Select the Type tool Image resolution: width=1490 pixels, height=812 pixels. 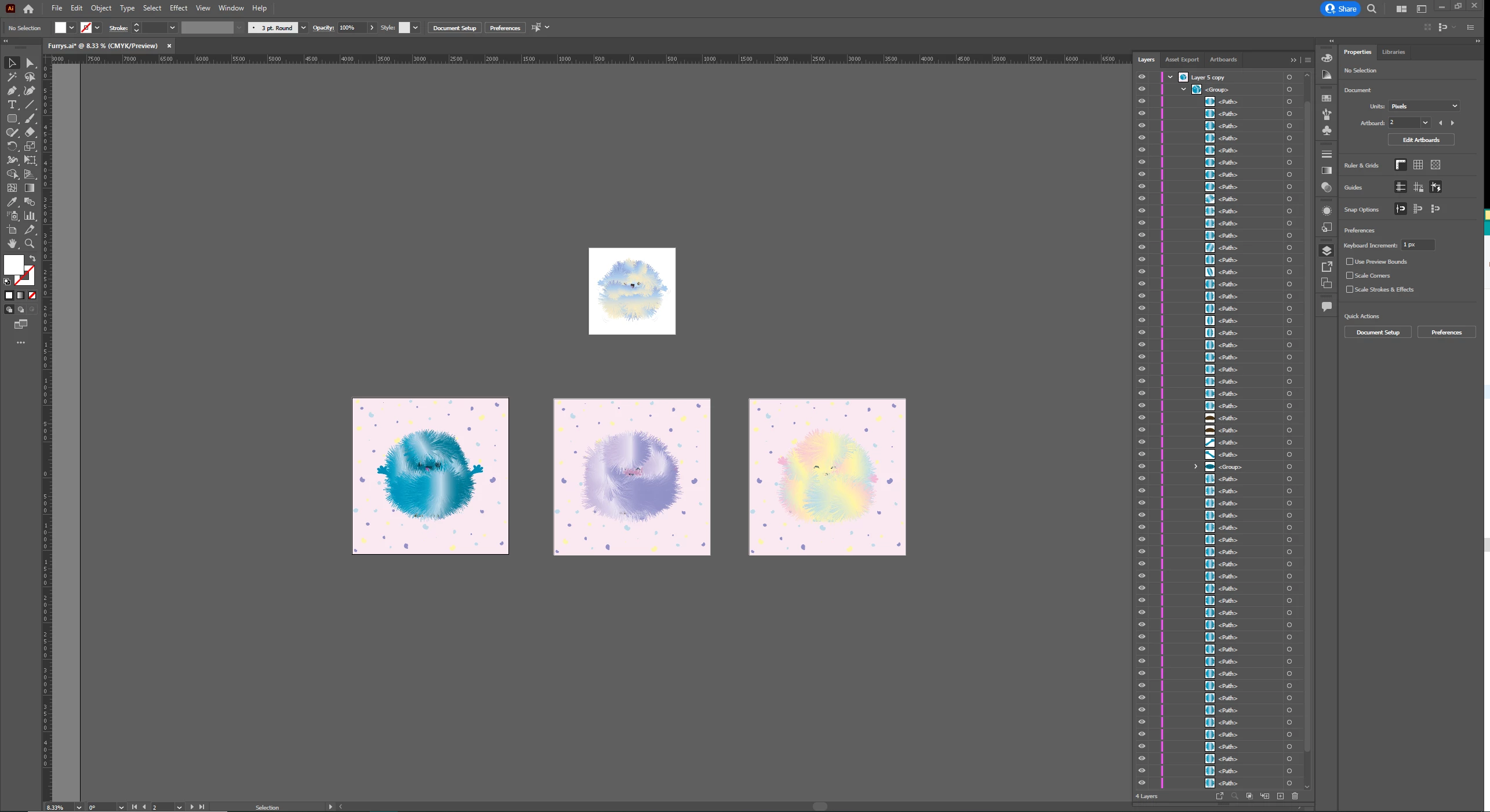pyautogui.click(x=12, y=104)
